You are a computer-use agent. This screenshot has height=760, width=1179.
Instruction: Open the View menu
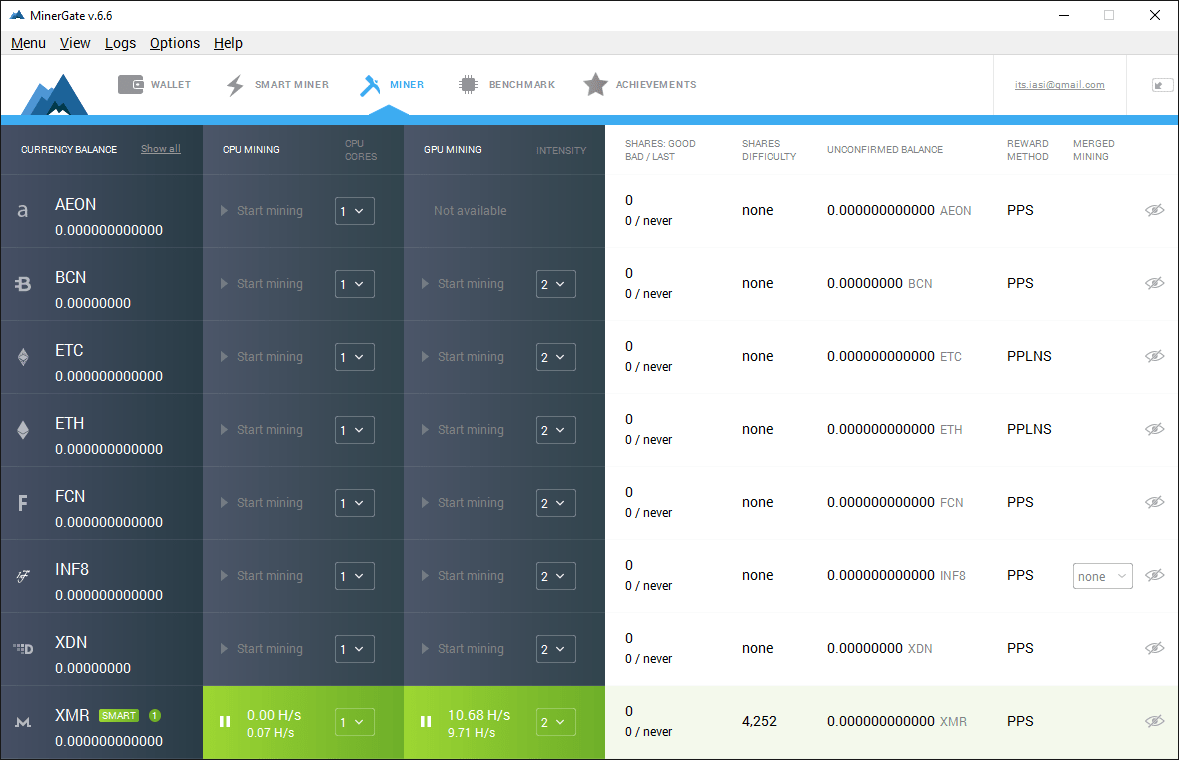coord(75,44)
